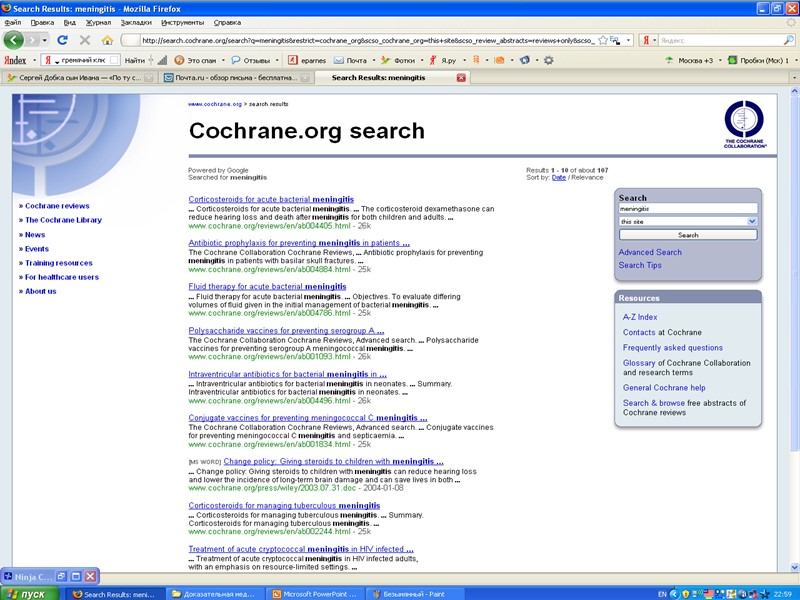Open the 'this site' dropdown in Search panel
800x600 pixels.
[688, 221]
